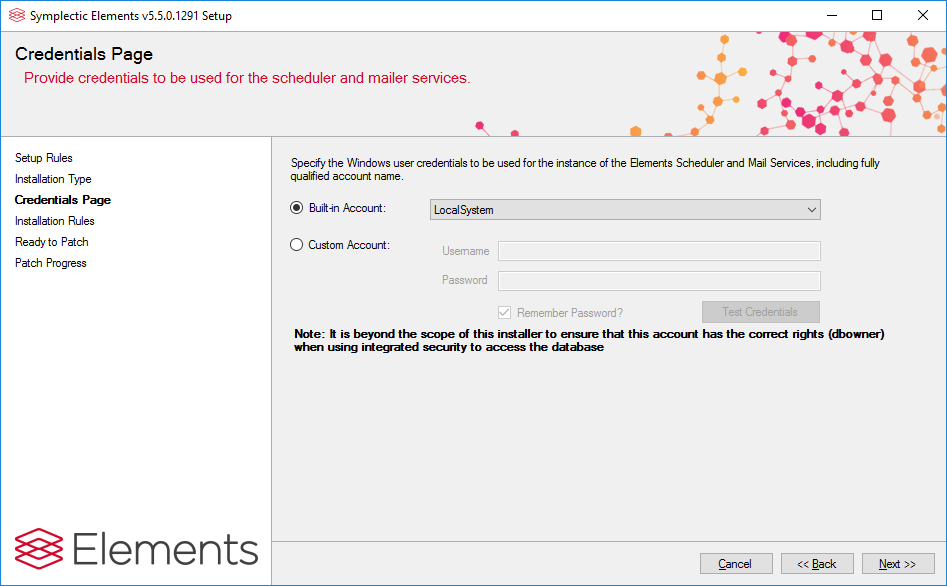Select the Custom Account radio button
This screenshot has width=947, height=586.
296,245
